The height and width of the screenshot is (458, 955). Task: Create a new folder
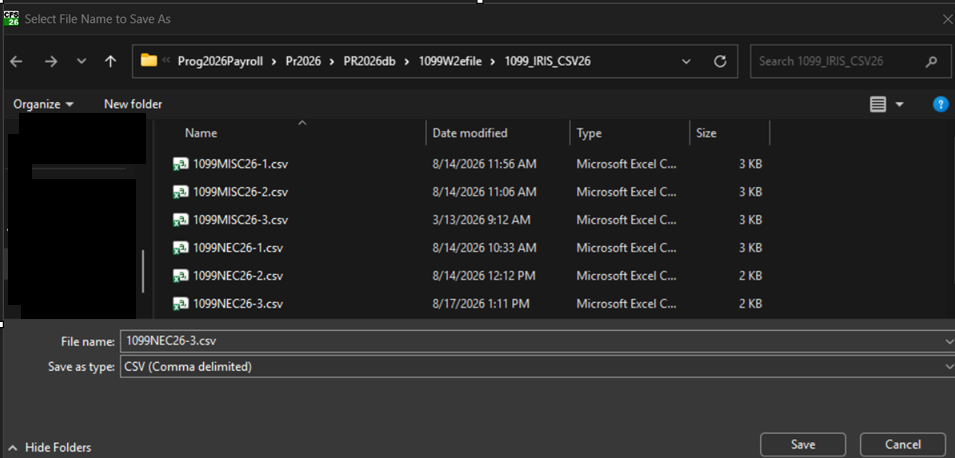click(x=133, y=104)
